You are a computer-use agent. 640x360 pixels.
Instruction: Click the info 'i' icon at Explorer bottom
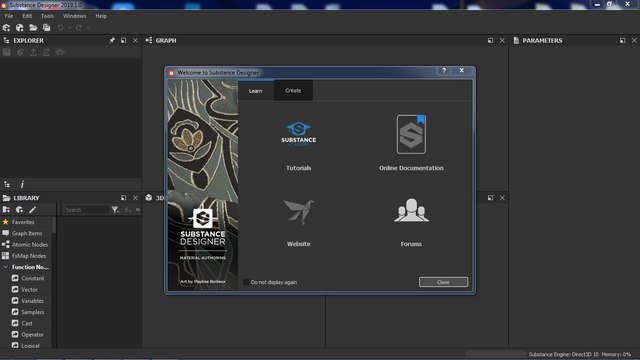point(22,184)
